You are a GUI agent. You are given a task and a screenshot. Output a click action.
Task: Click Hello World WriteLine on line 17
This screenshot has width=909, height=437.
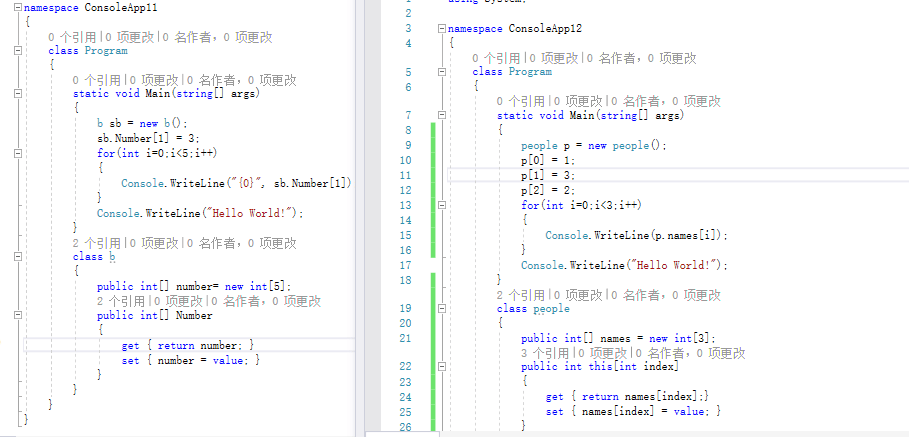624,265
